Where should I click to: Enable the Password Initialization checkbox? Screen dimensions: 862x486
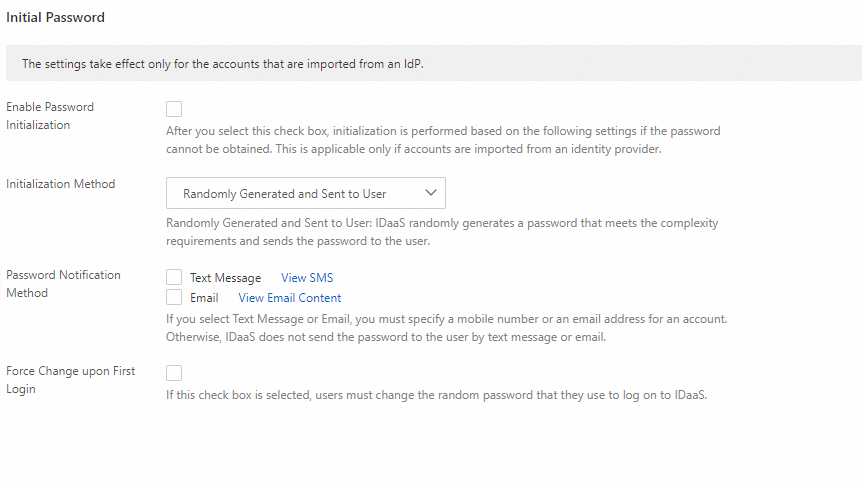[x=174, y=108]
